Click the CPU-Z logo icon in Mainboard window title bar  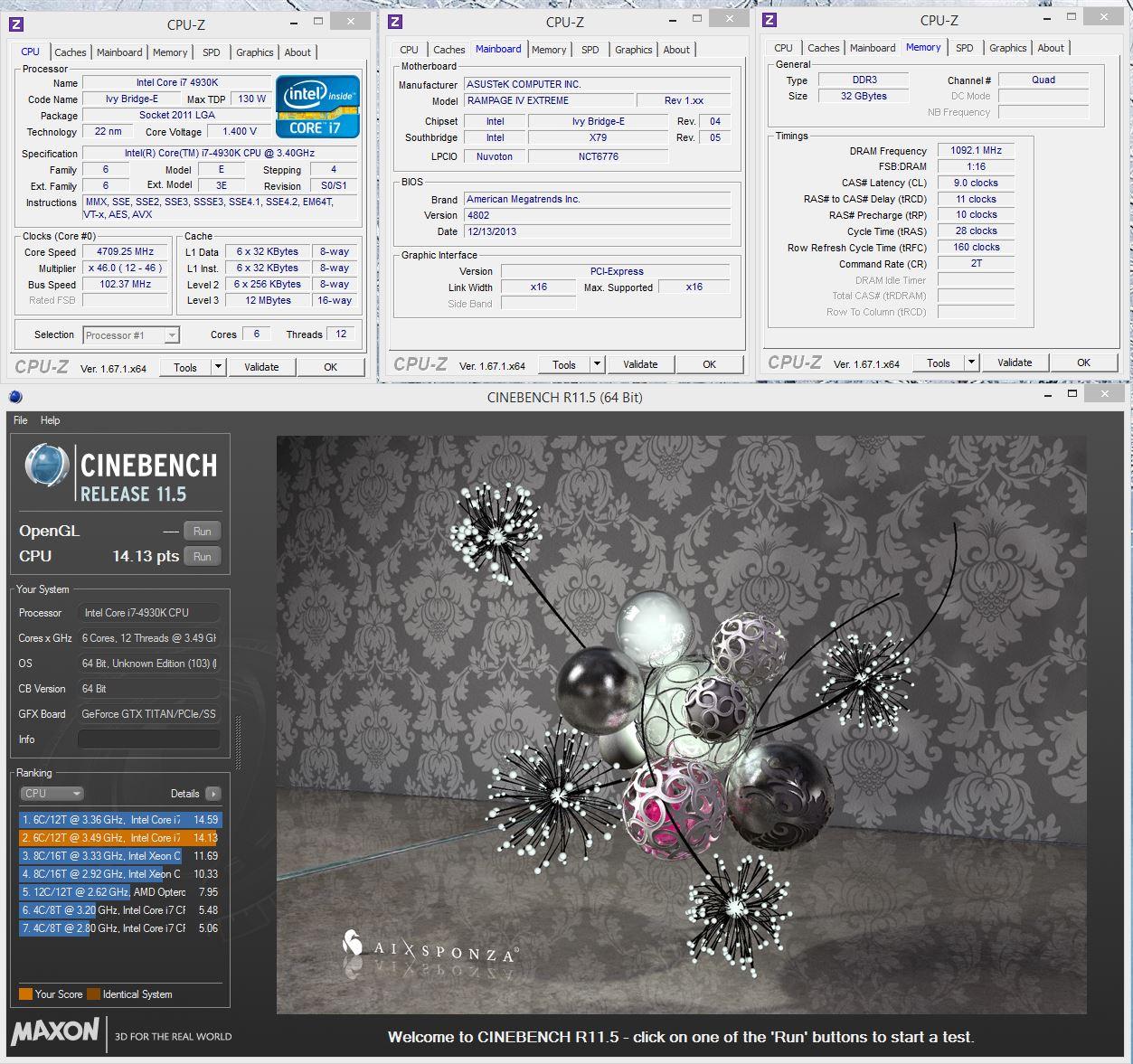pos(394,22)
